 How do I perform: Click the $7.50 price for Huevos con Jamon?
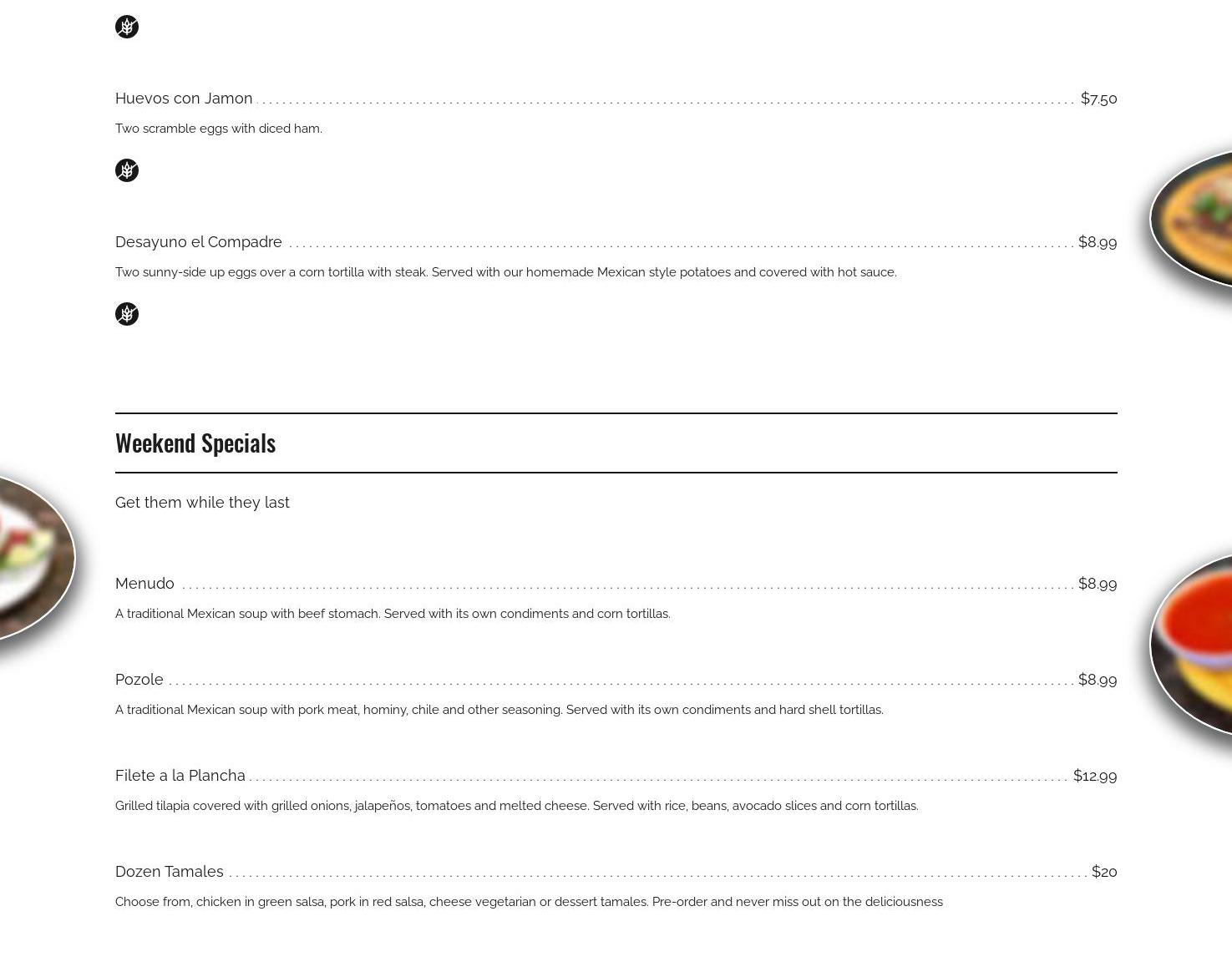click(x=1098, y=99)
